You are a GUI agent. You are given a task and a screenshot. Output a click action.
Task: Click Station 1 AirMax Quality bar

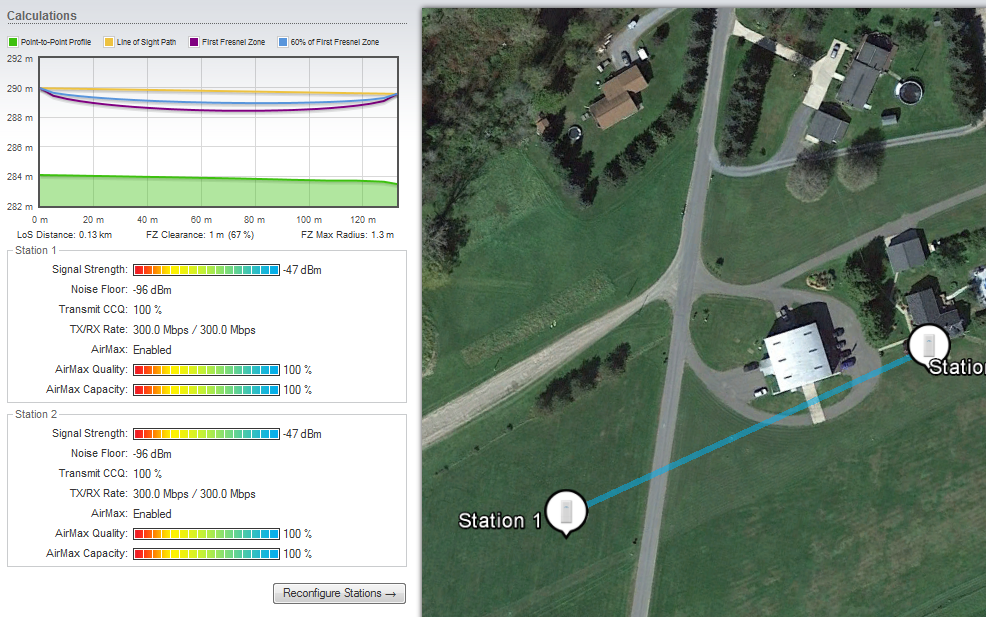(x=206, y=370)
